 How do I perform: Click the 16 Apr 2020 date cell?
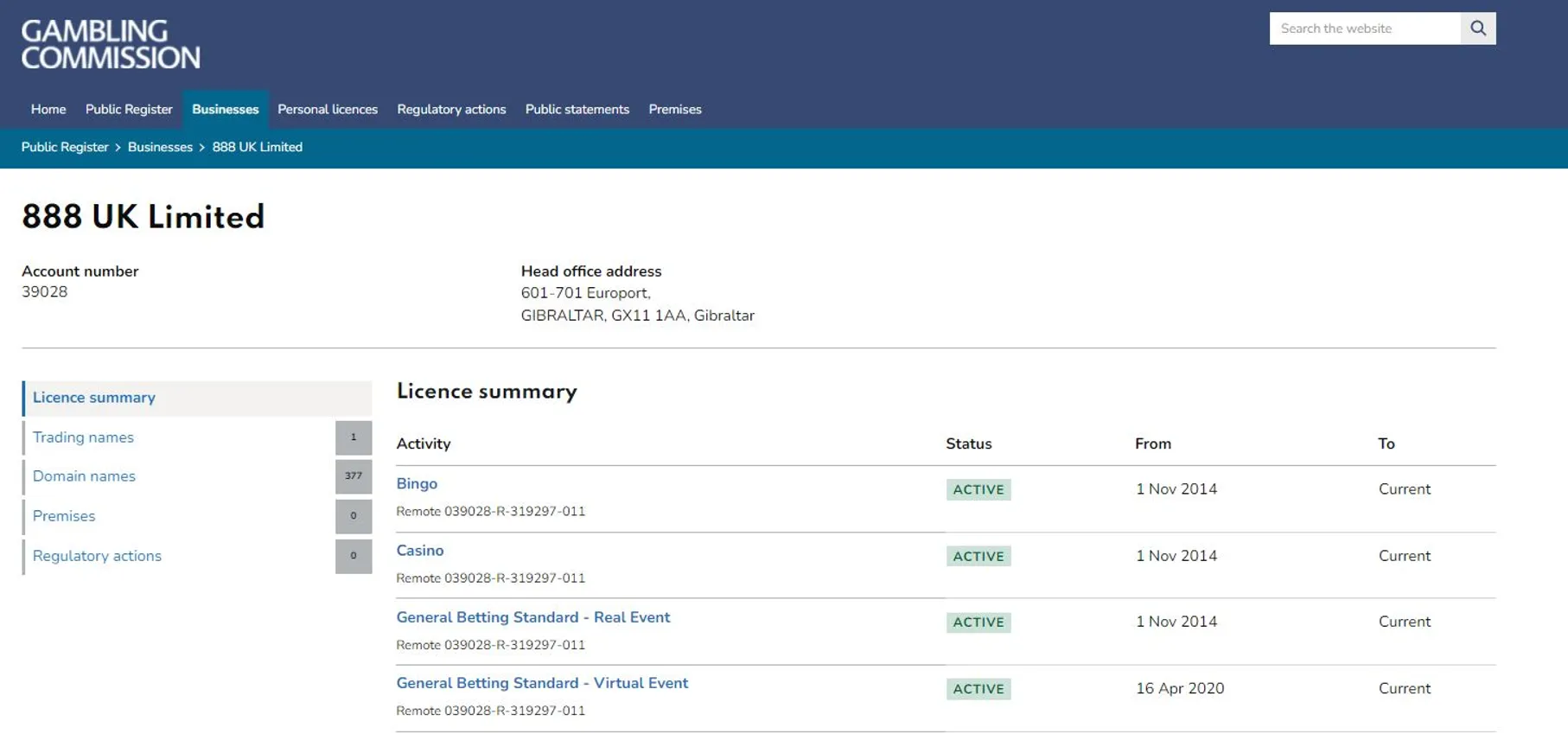[1180, 689]
